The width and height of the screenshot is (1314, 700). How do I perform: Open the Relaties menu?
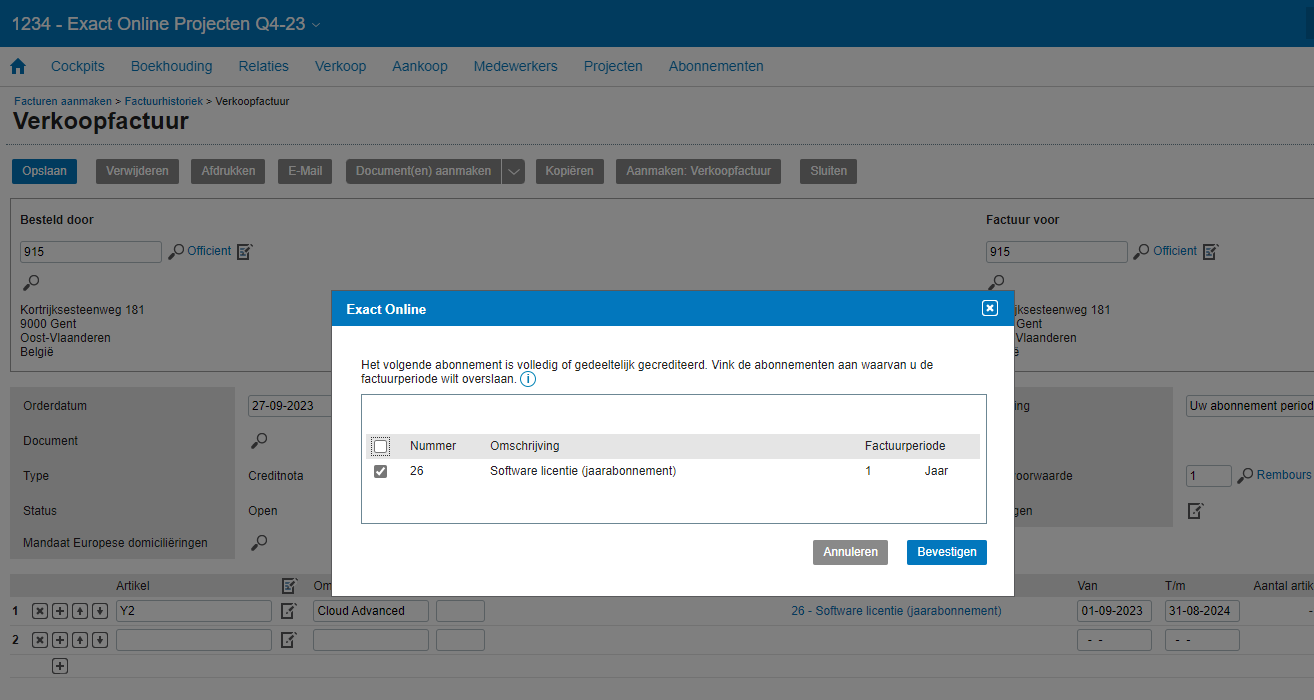click(264, 66)
